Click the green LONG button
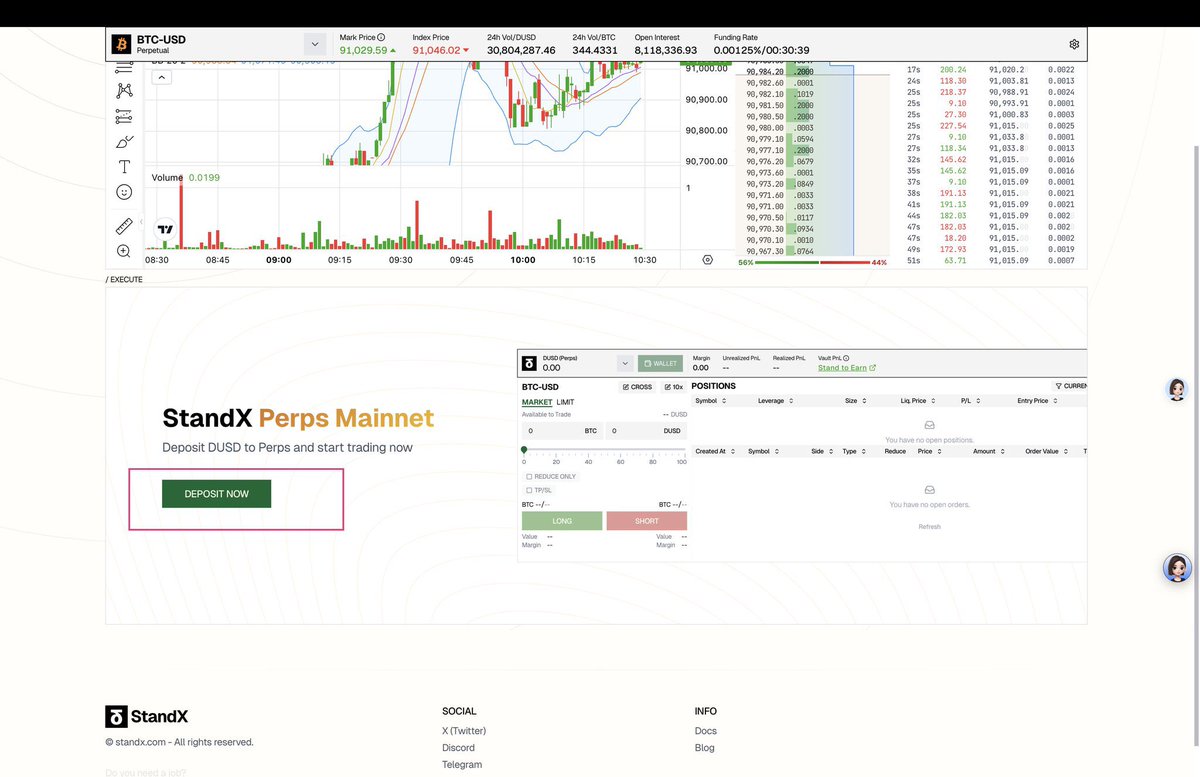The height and width of the screenshot is (777, 1200). [562, 521]
